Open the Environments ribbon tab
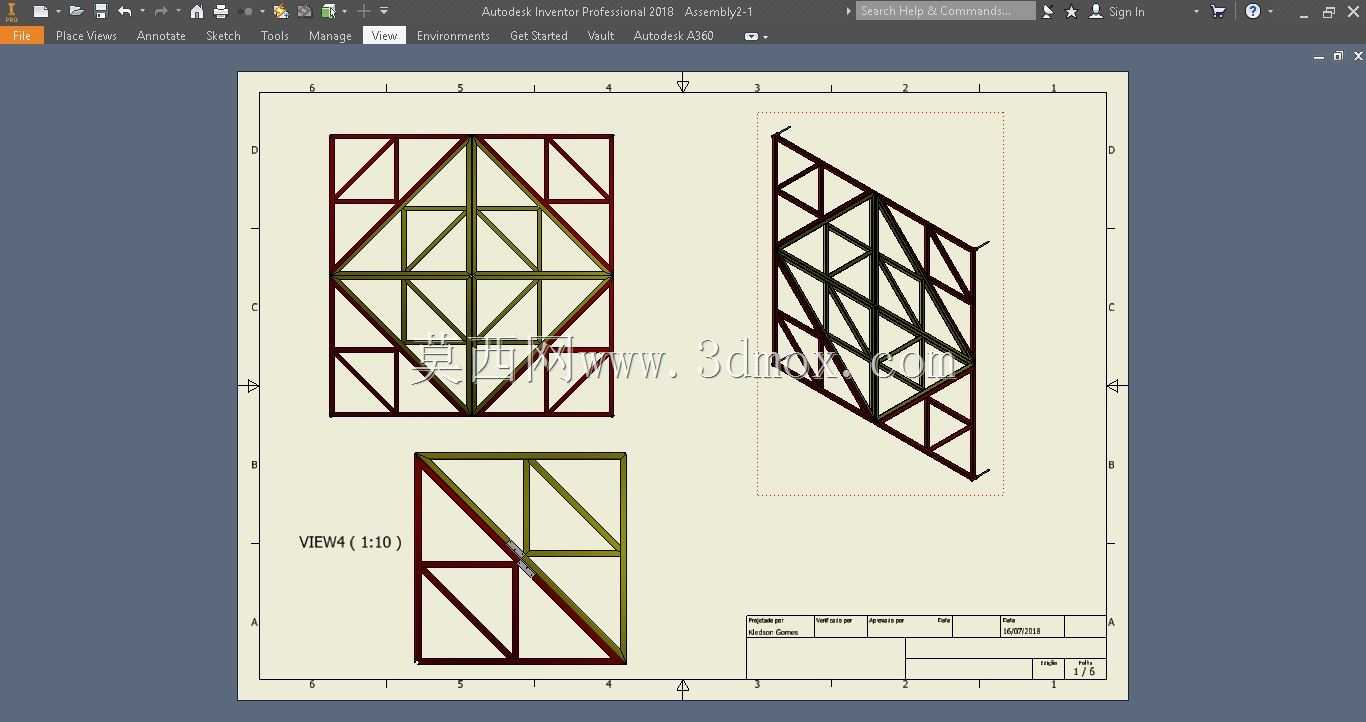The width and height of the screenshot is (1366, 722). 453,36
